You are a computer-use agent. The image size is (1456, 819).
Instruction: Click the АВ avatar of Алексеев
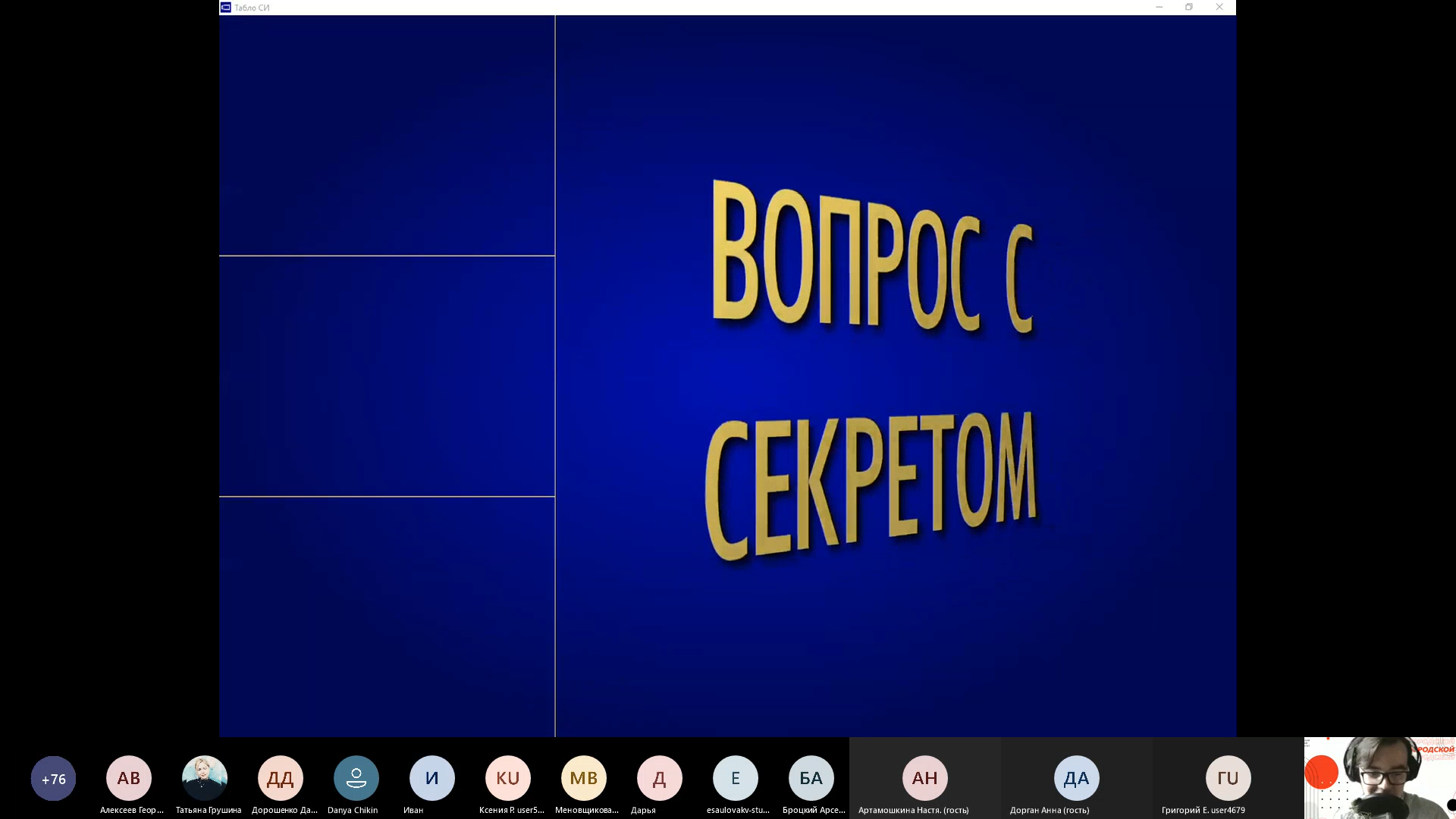(129, 778)
